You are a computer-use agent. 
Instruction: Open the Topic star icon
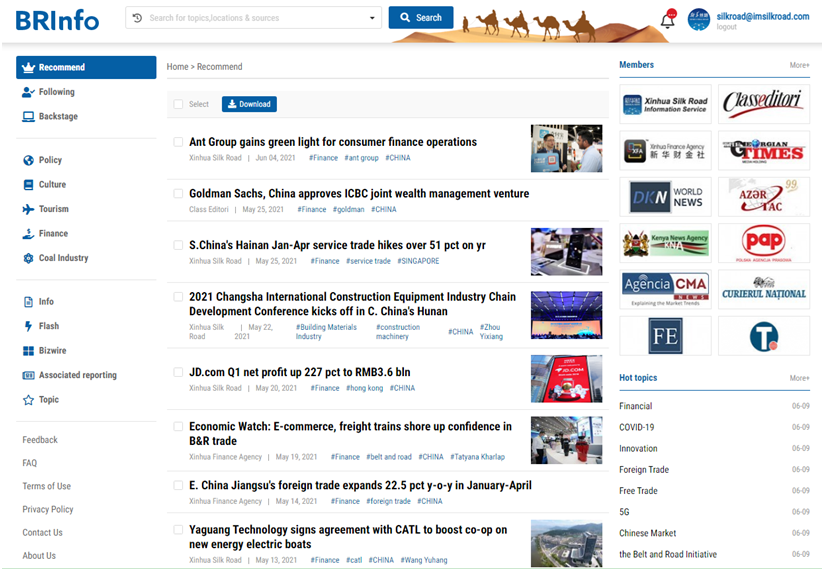(29, 400)
